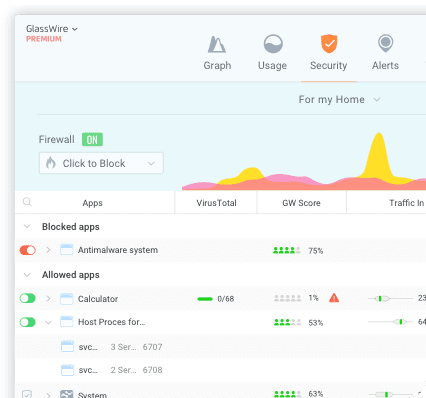Screen dimensions: 426x398
Task: Click the System row traffic slider
Action: [390, 394]
